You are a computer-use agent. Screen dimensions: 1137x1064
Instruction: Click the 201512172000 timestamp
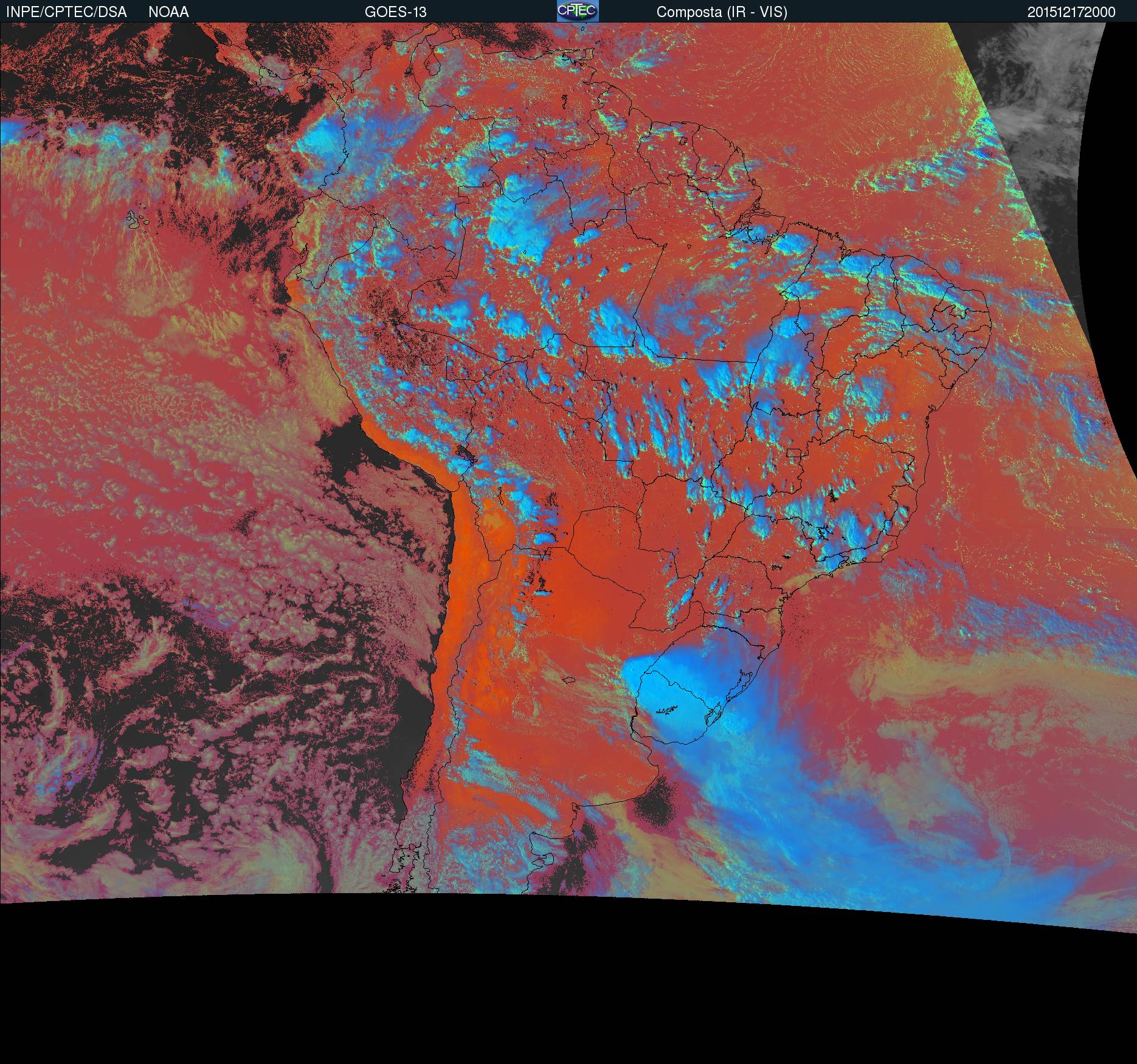(x=1071, y=12)
